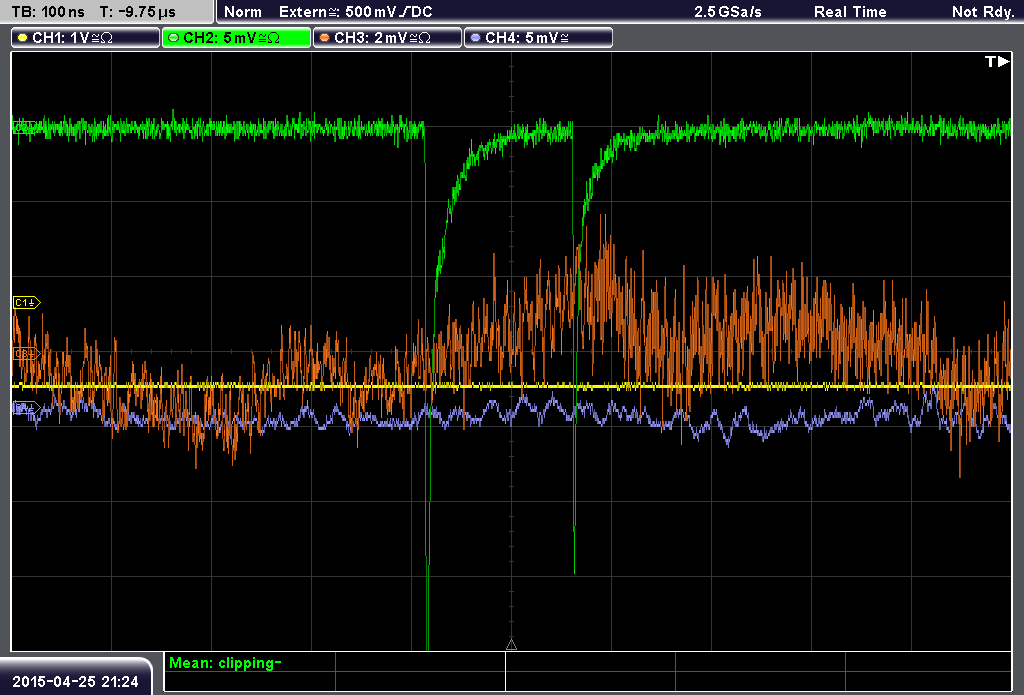
Task: Click the Mean: clipping- measurement result
Action: 225,663
